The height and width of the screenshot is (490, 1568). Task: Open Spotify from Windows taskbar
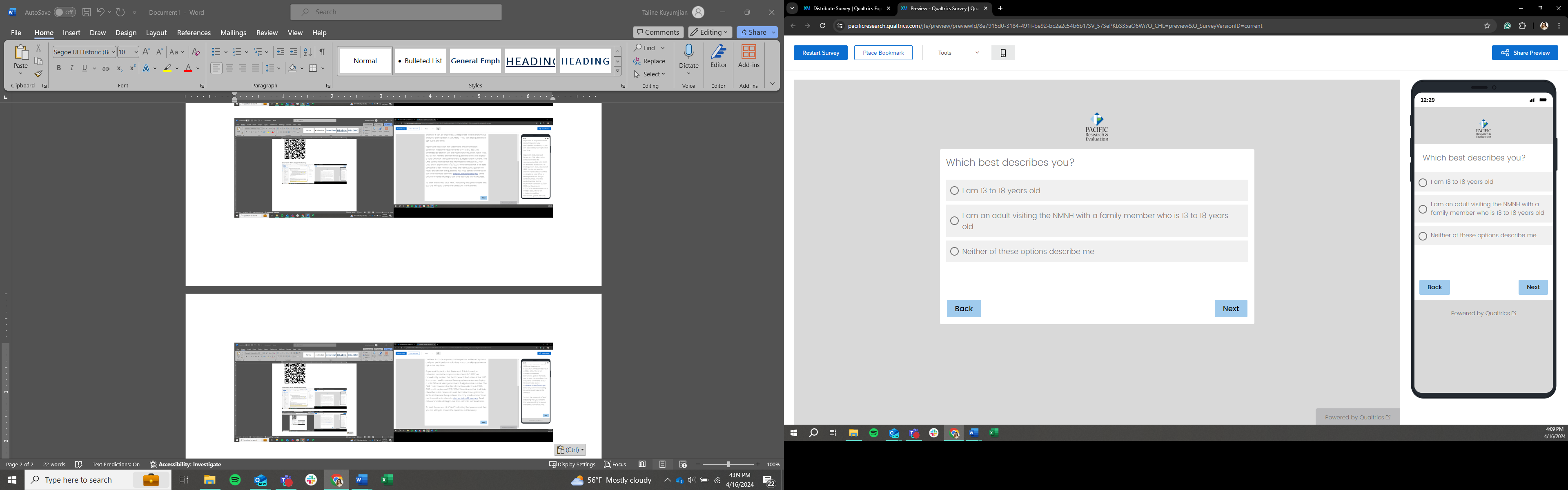pyautogui.click(x=235, y=480)
